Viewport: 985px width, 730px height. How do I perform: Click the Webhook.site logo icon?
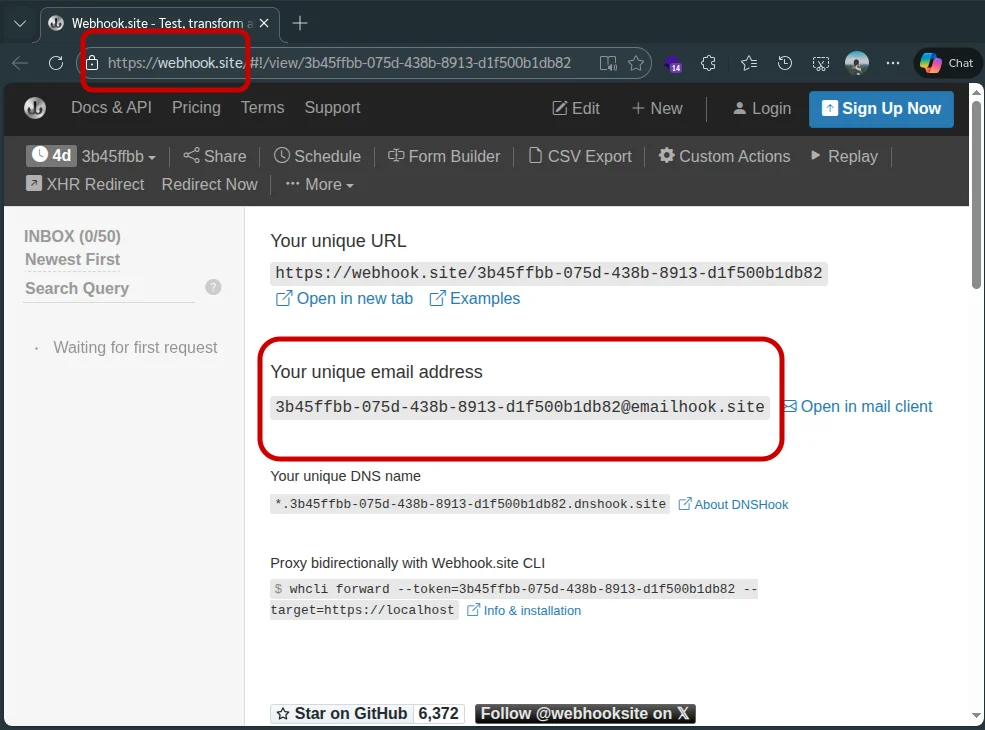click(35, 108)
